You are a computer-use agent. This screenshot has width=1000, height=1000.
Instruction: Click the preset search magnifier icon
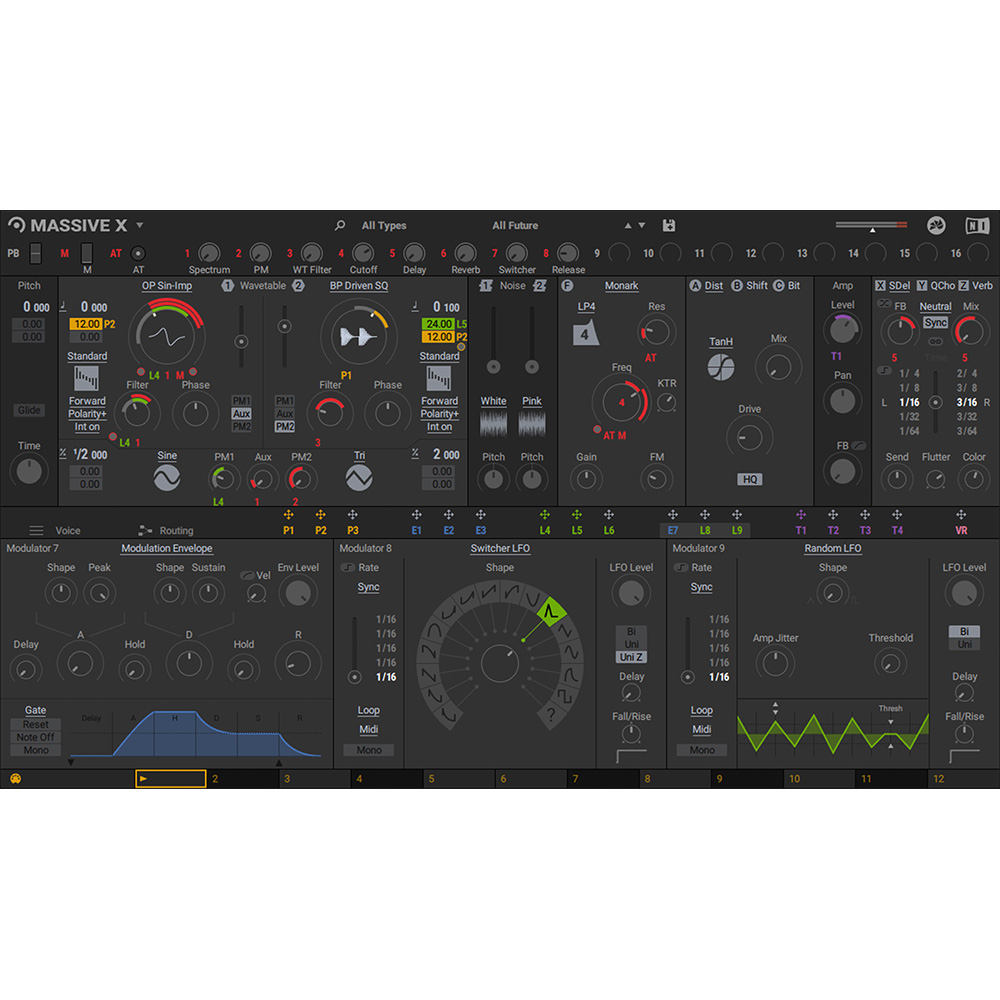point(339,225)
